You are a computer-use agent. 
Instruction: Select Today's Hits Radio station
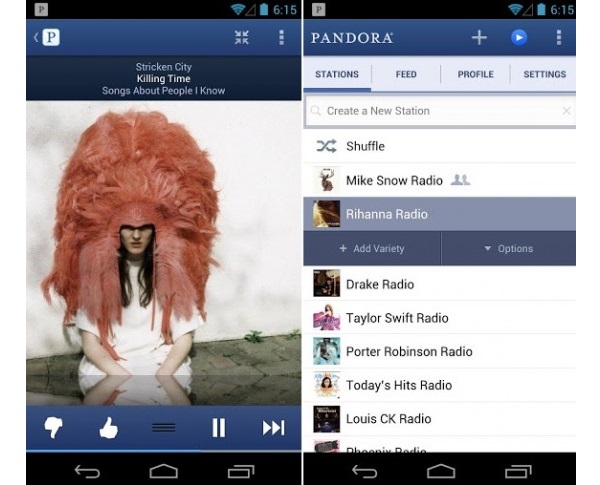[x=440, y=385]
